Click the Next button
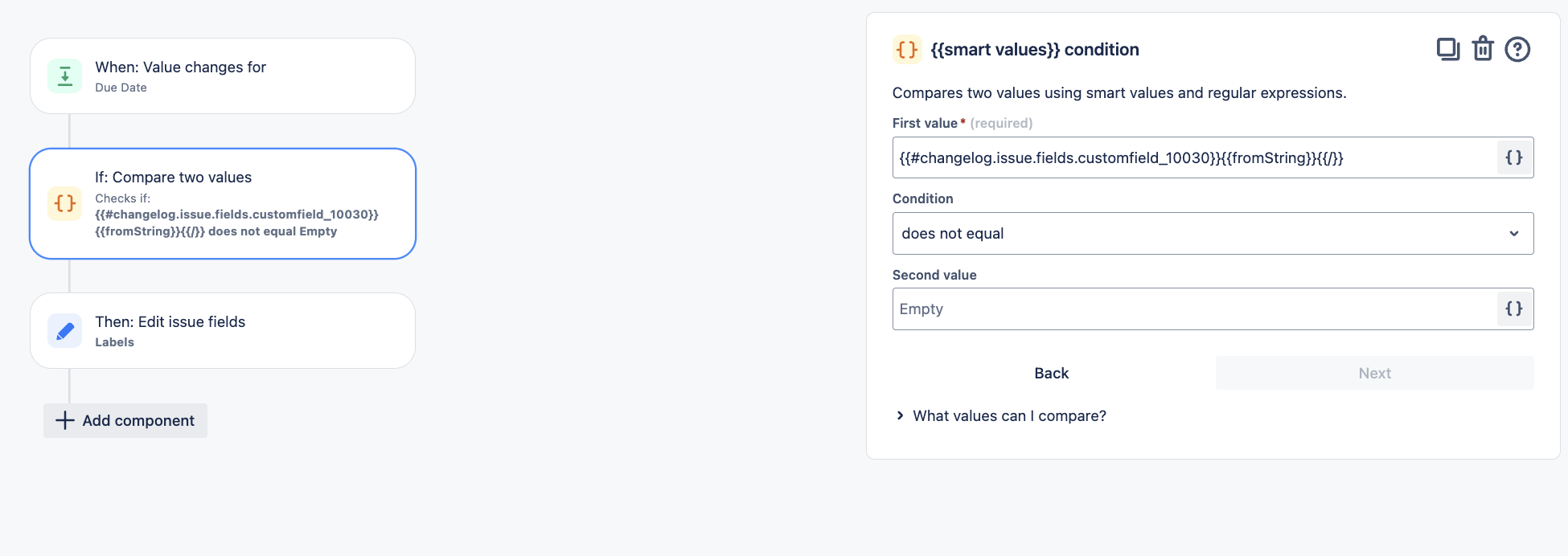Screen dimensions: 1568x556 [1375, 373]
